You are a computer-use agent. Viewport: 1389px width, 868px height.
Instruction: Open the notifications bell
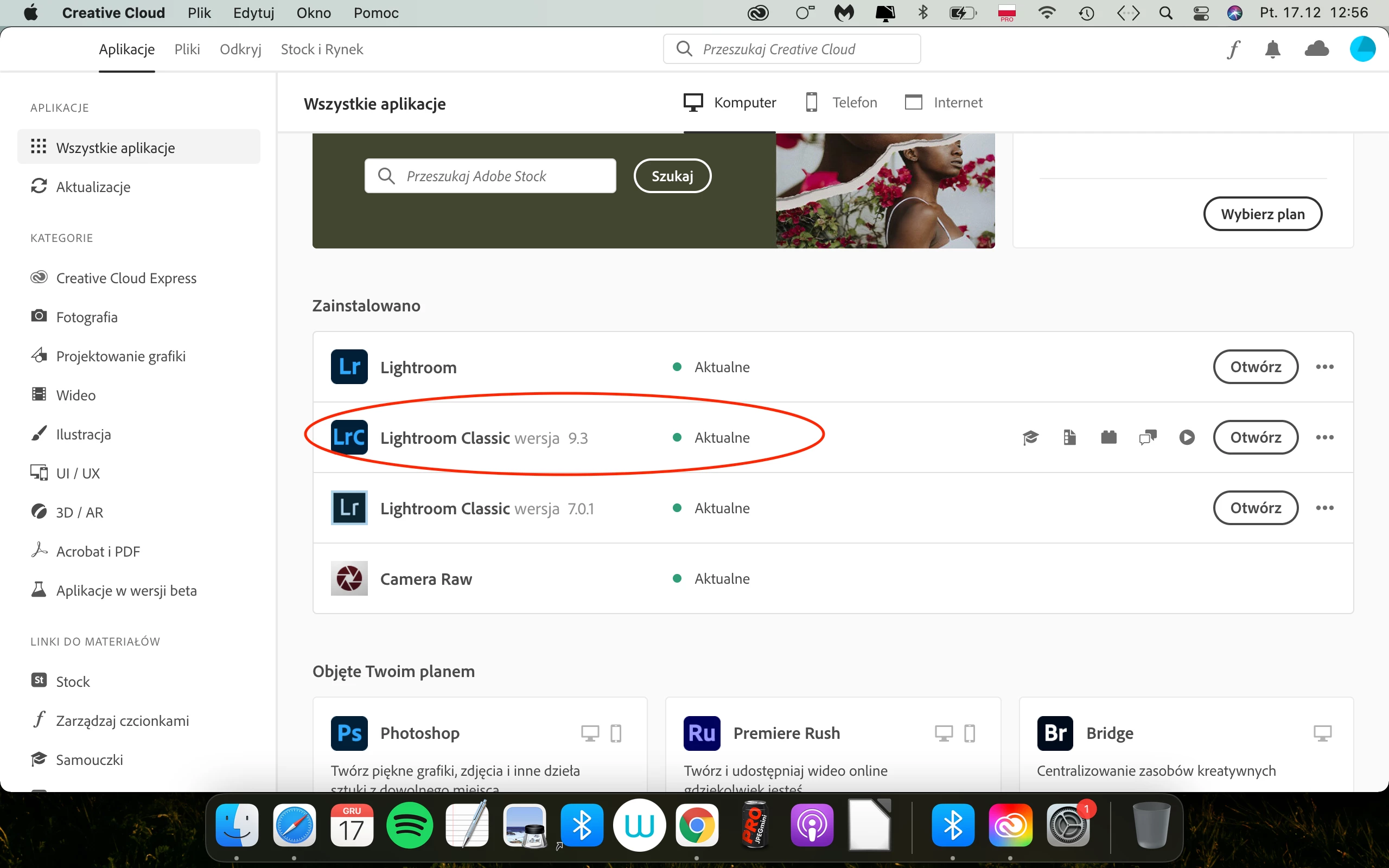[x=1272, y=49]
